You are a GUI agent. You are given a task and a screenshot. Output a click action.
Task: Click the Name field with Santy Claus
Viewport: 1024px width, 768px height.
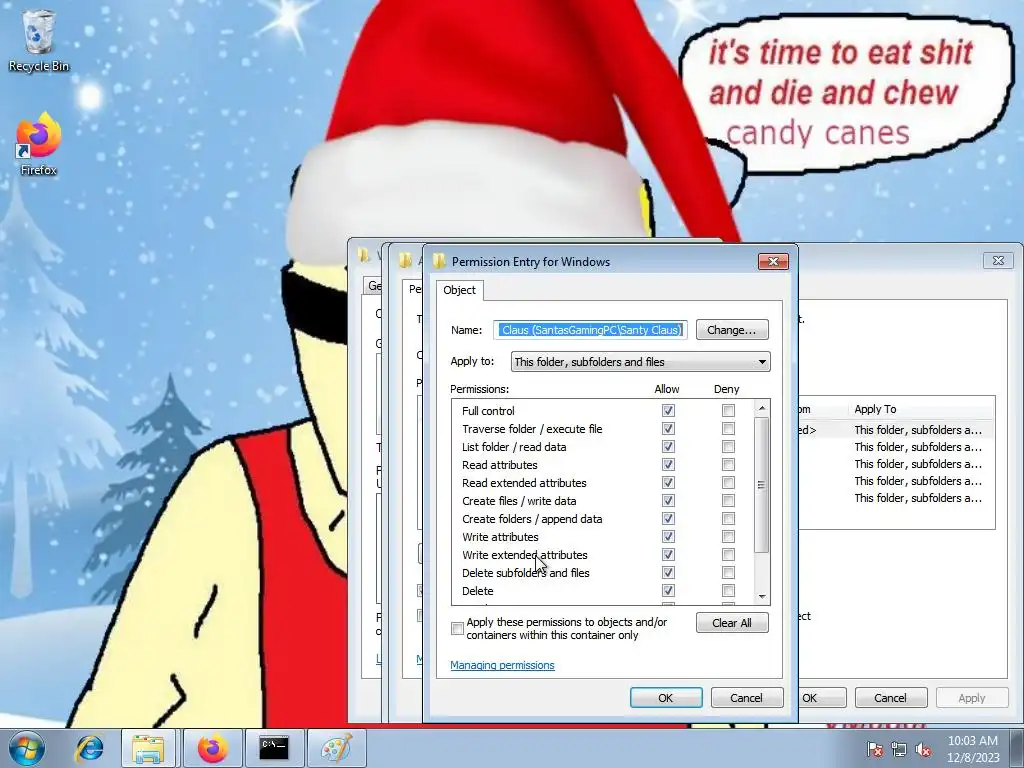coord(590,330)
